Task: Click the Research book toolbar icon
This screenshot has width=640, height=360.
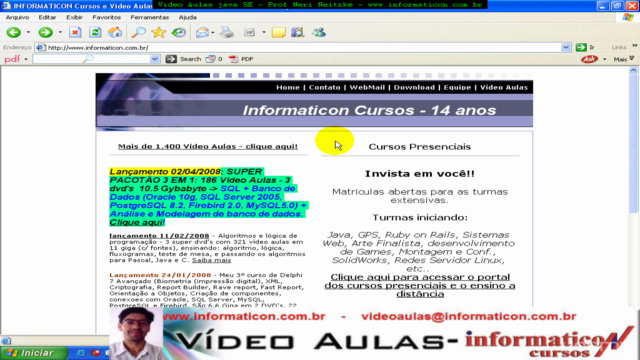Action: click(298, 32)
